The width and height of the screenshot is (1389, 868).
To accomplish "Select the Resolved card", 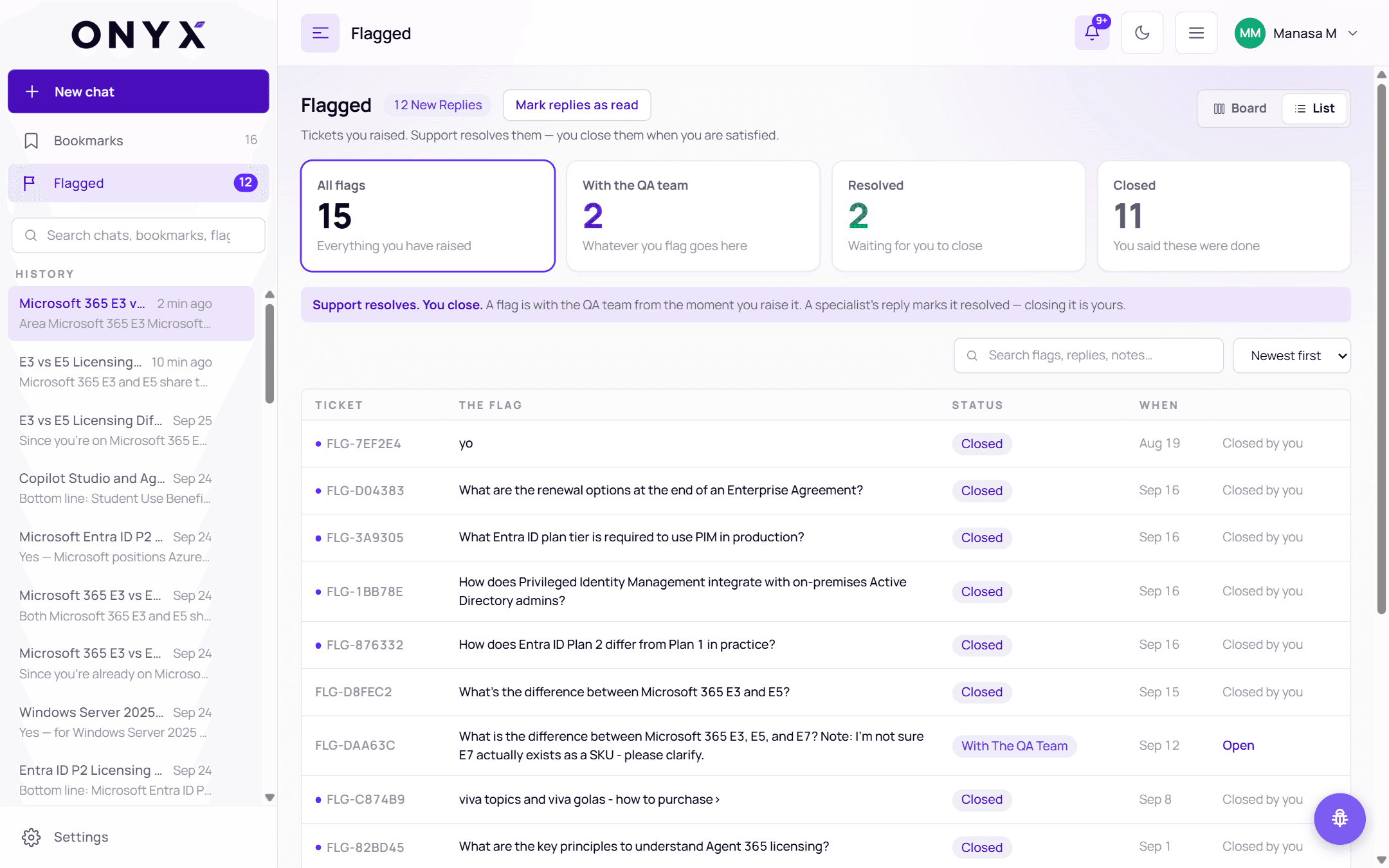I will point(958,216).
